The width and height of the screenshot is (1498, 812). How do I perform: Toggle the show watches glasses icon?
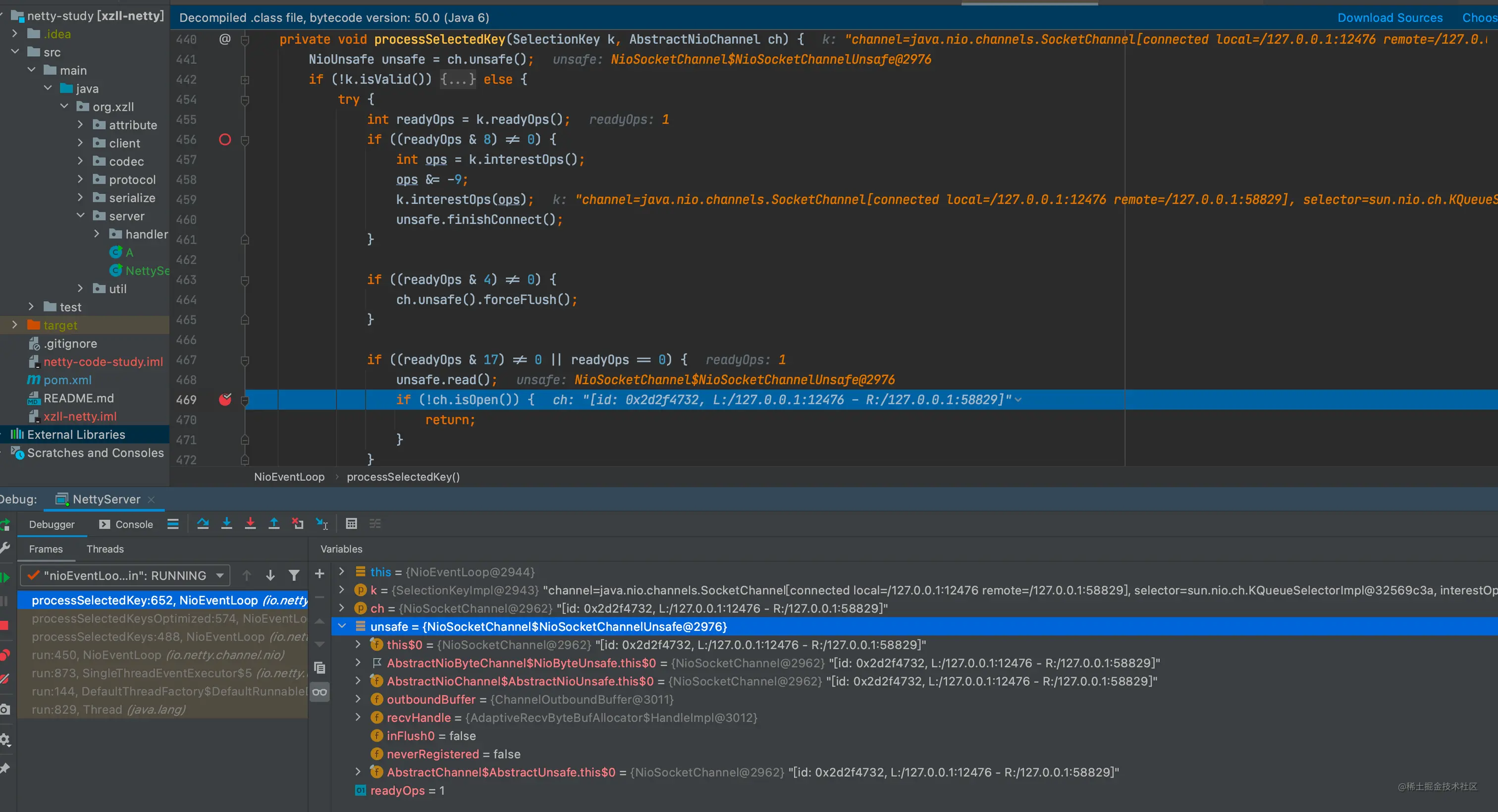coord(319,692)
